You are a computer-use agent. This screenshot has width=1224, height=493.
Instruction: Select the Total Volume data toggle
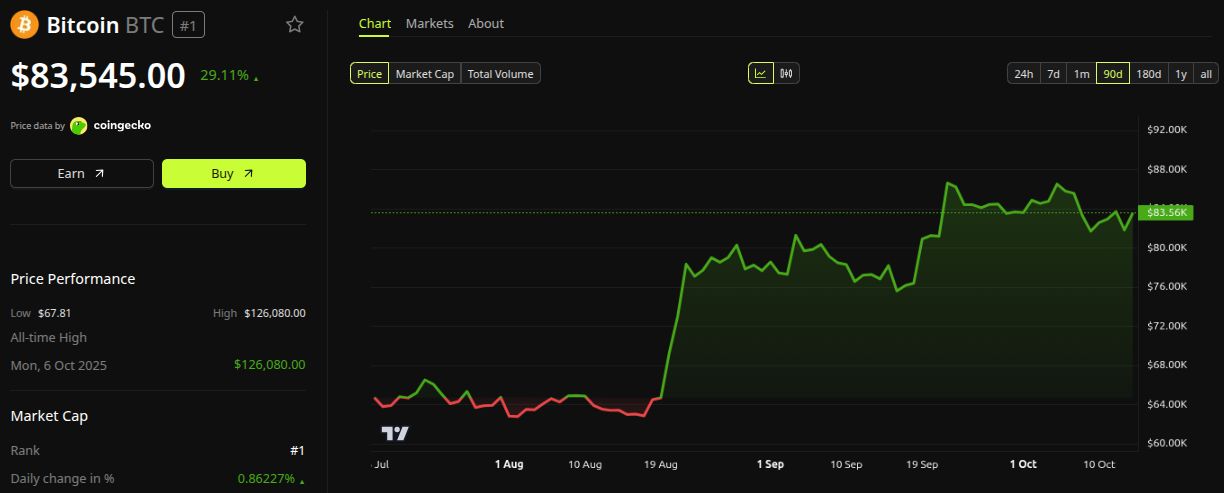[501, 73]
